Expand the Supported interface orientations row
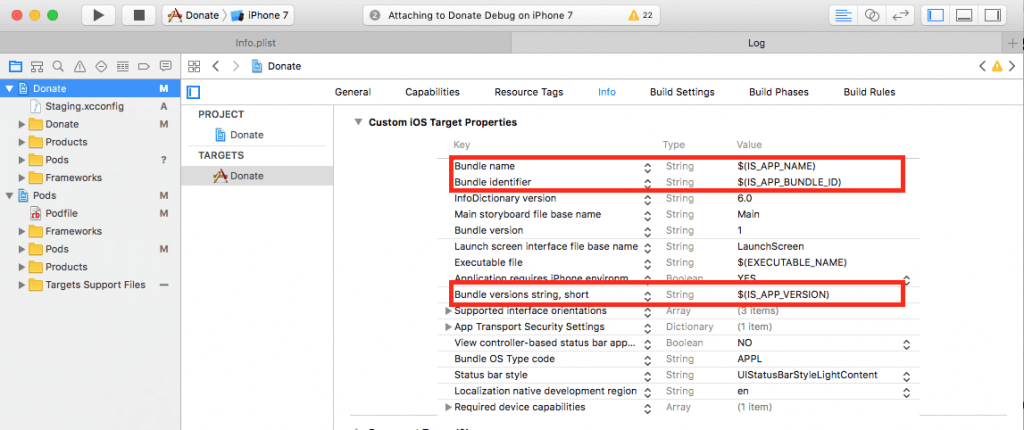 pos(447,311)
